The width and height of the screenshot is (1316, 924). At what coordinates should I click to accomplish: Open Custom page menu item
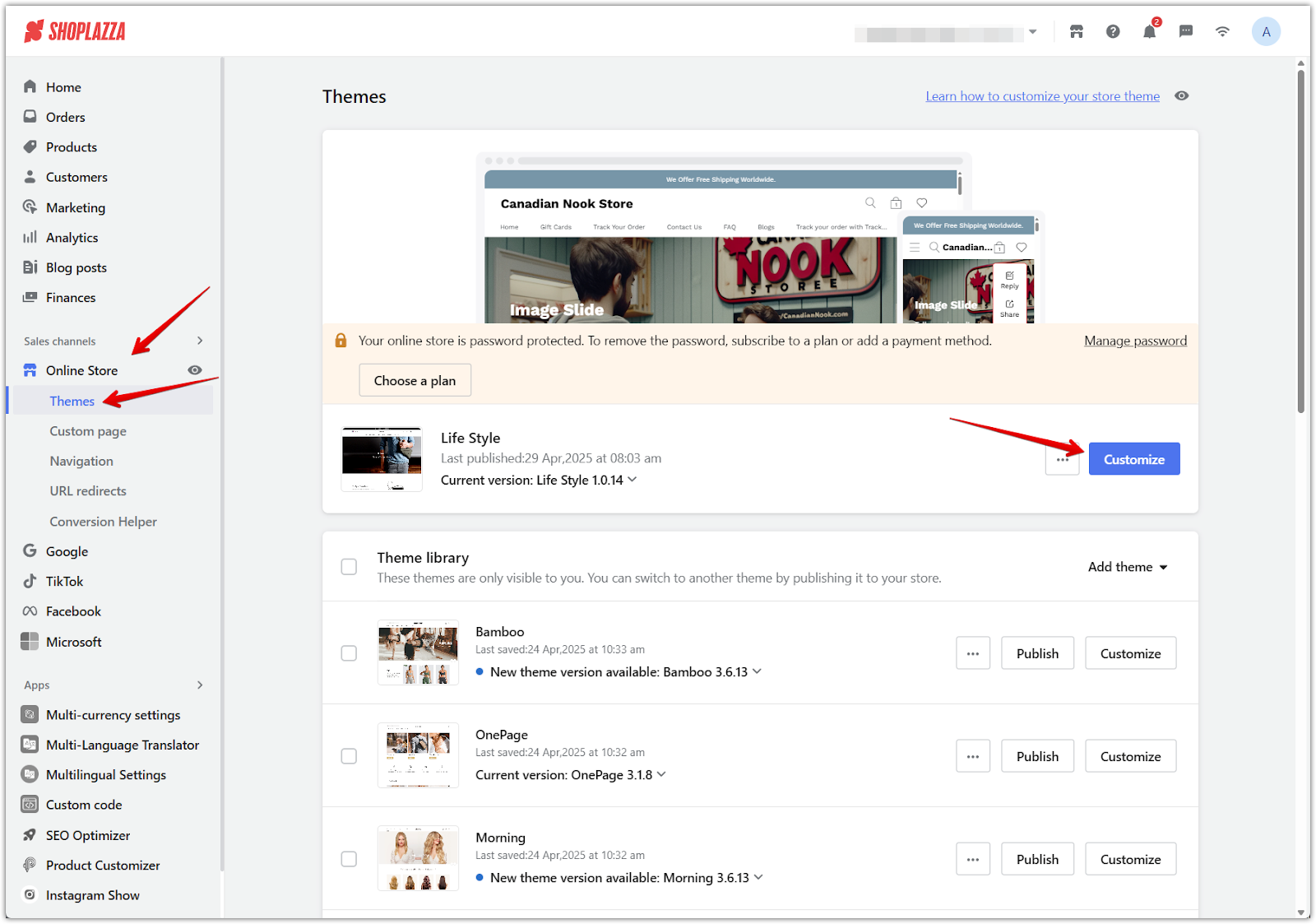(x=88, y=431)
